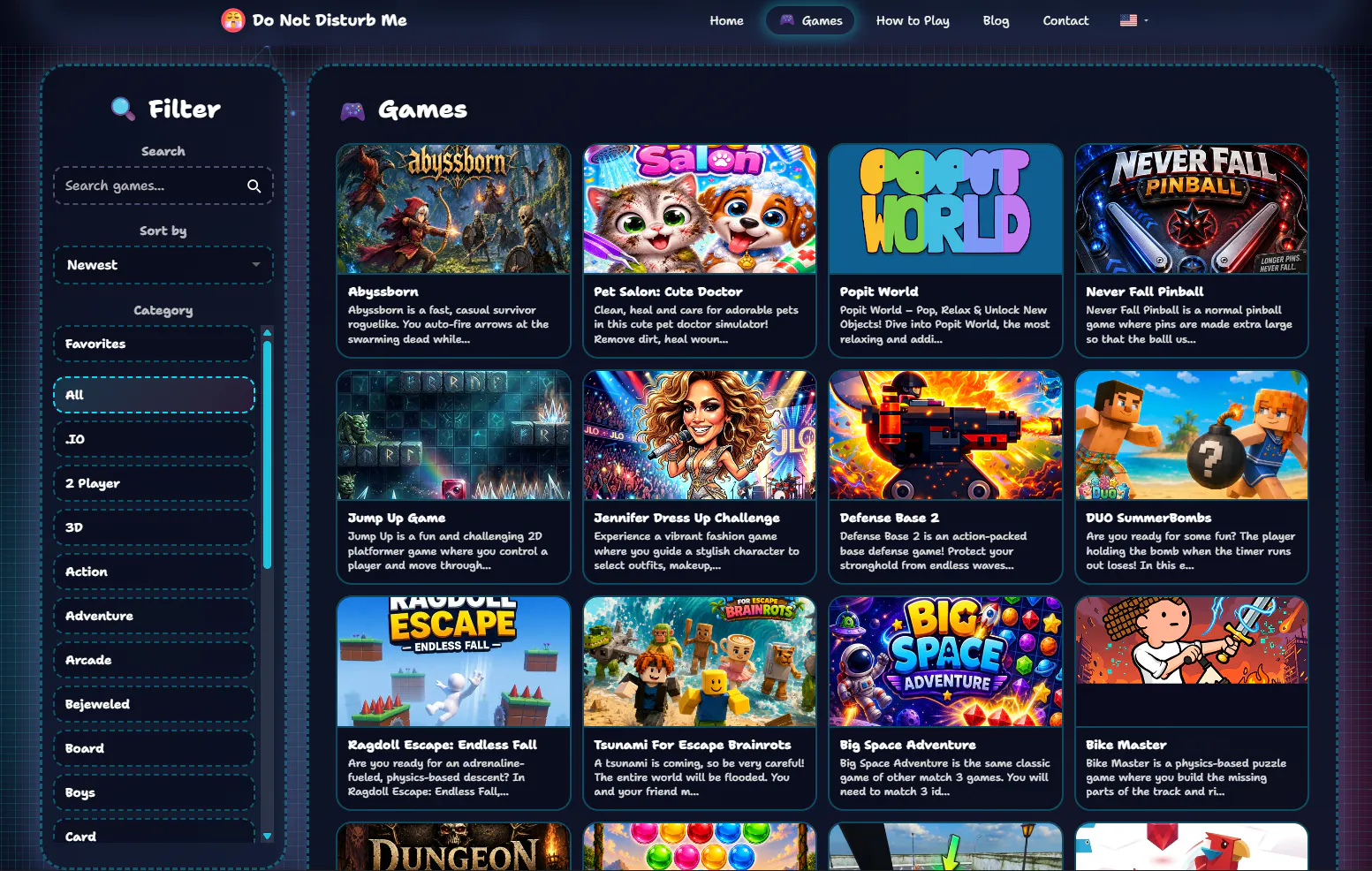Click the search magnifier icon in Filter

[254, 186]
